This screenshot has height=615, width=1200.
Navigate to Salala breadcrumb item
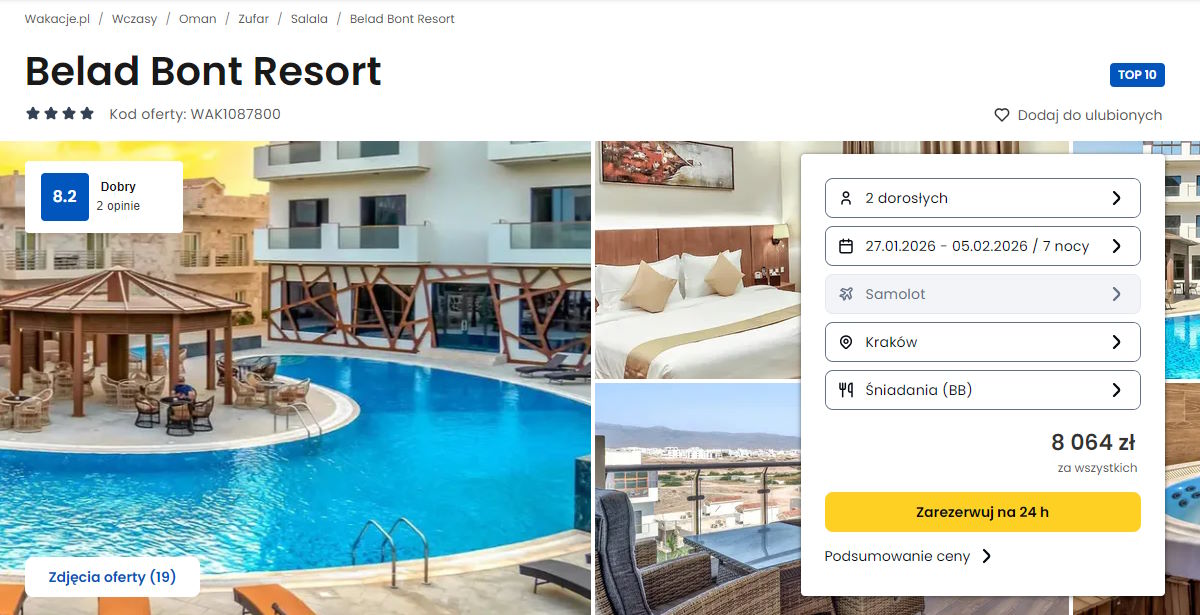(309, 19)
